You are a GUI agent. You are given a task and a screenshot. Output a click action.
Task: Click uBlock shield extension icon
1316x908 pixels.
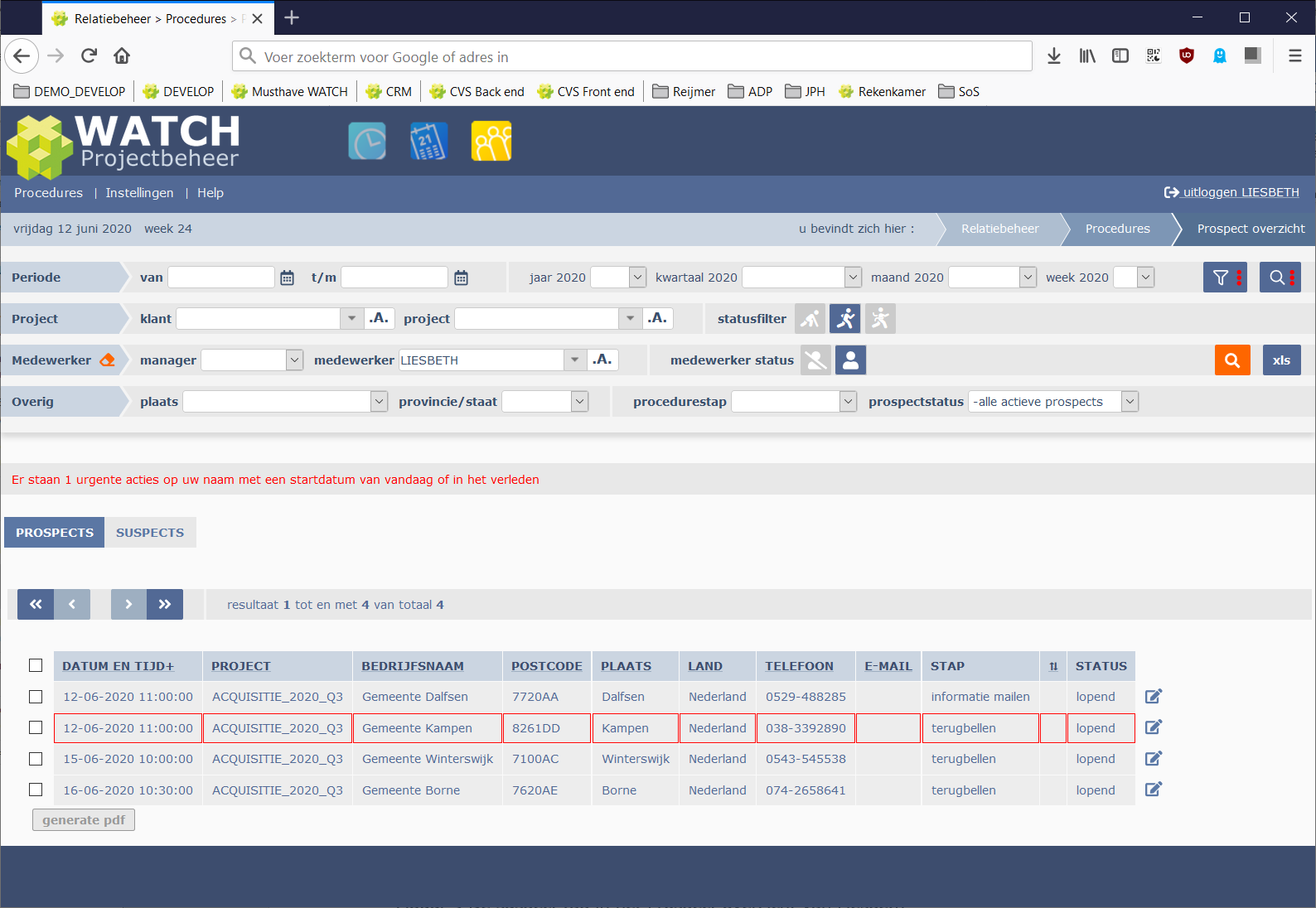tap(1187, 56)
